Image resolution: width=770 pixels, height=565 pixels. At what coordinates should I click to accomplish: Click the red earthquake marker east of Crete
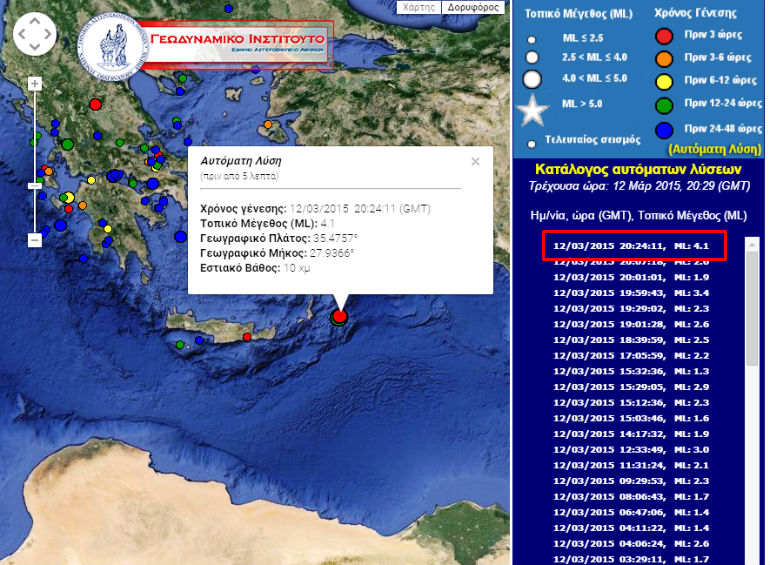[x=340, y=316]
